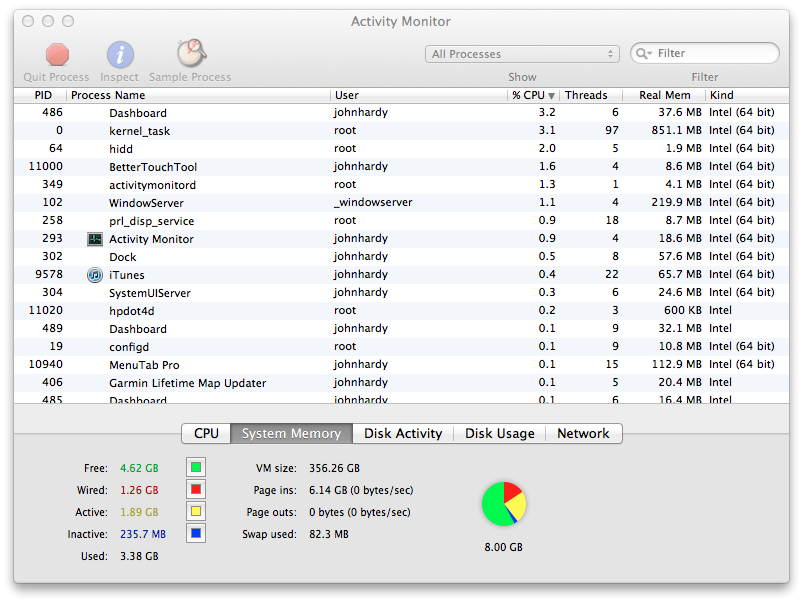Click into the Filter search field
The width and height of the screenshot is (803, 603).
pyautogui.click(x=705, y=53)
